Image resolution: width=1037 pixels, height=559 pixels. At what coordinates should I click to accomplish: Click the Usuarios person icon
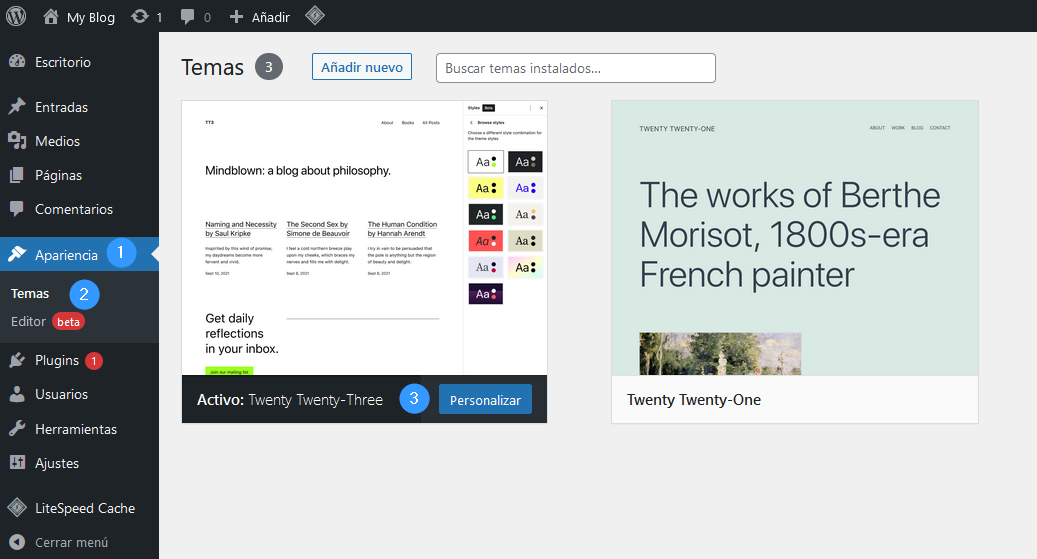point(17,394)
